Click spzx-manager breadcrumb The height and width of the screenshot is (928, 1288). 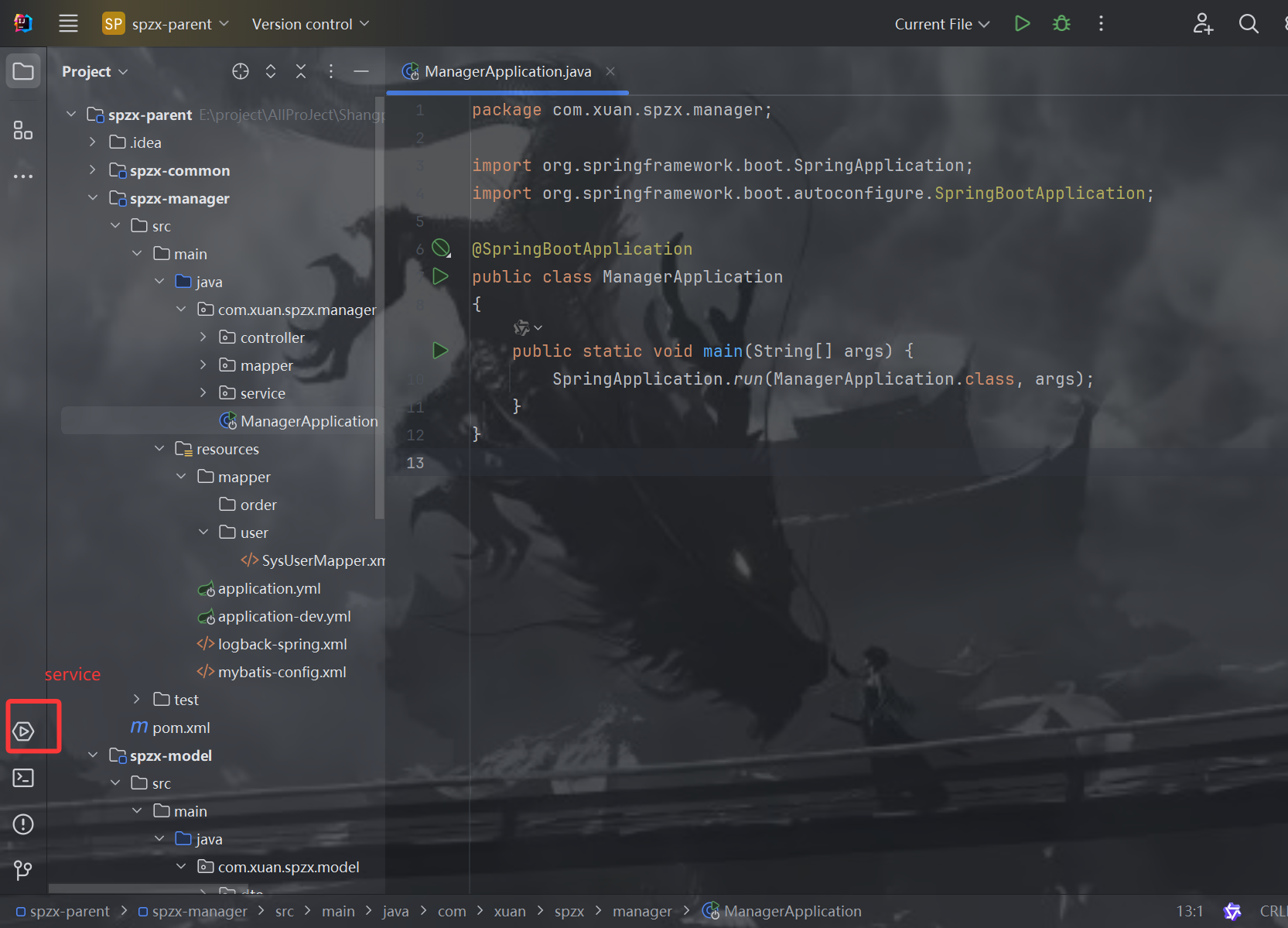pyautogui.click(x=193, y=912)
